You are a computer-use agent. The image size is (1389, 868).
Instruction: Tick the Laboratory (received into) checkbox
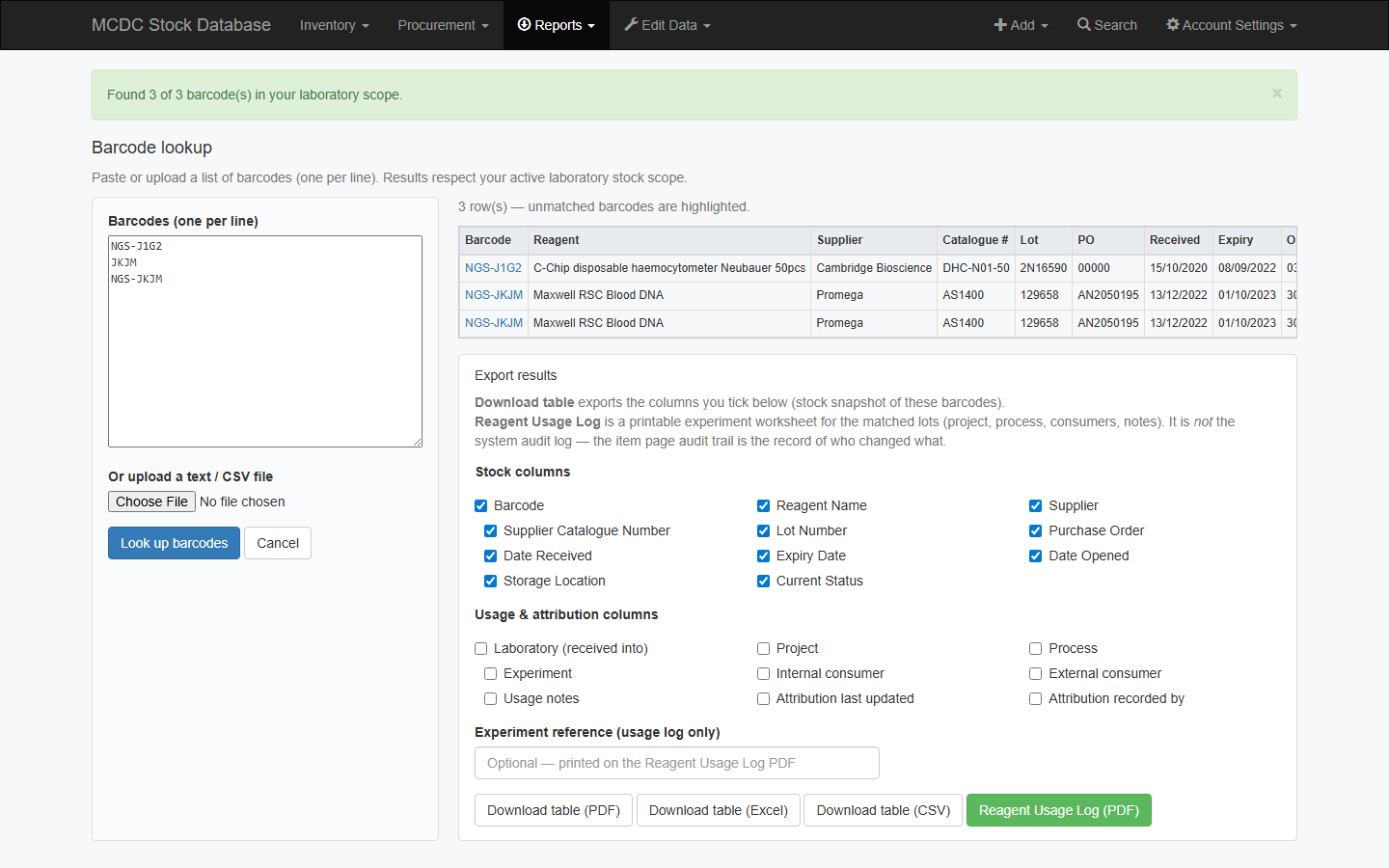481,648
